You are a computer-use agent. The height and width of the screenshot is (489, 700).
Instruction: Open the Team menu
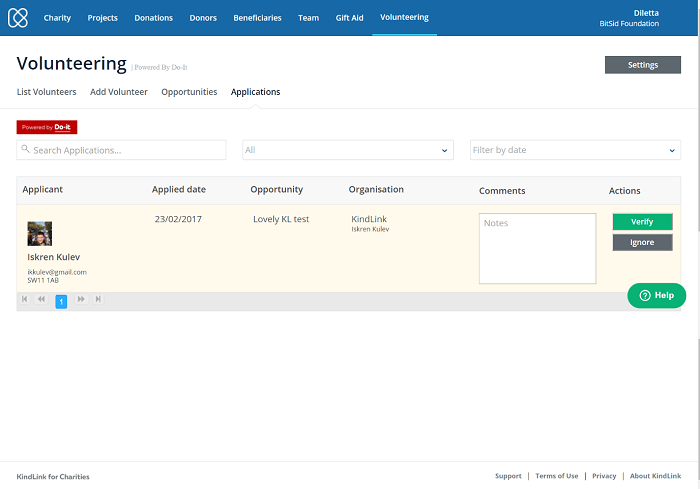pyautogui.click(x=308, y=18)
